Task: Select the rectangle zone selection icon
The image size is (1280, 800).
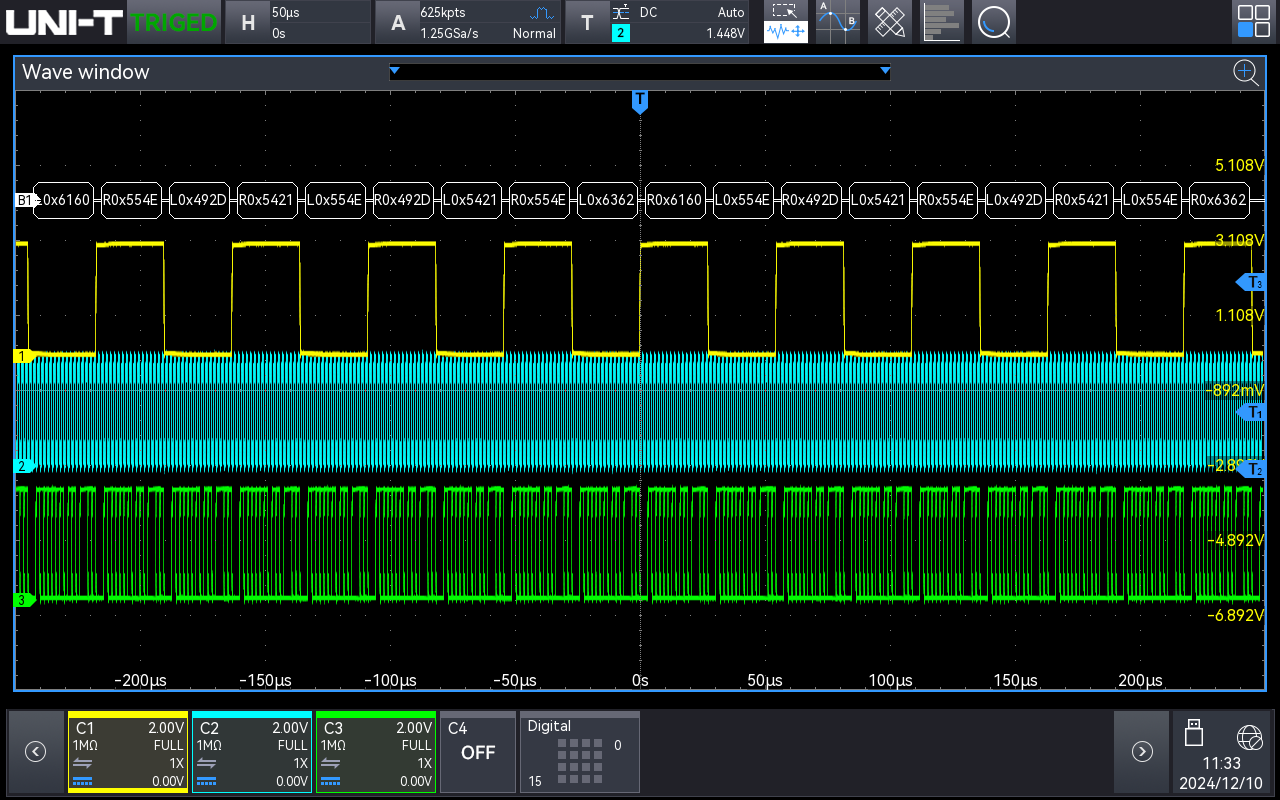Action: click(786, 11)
